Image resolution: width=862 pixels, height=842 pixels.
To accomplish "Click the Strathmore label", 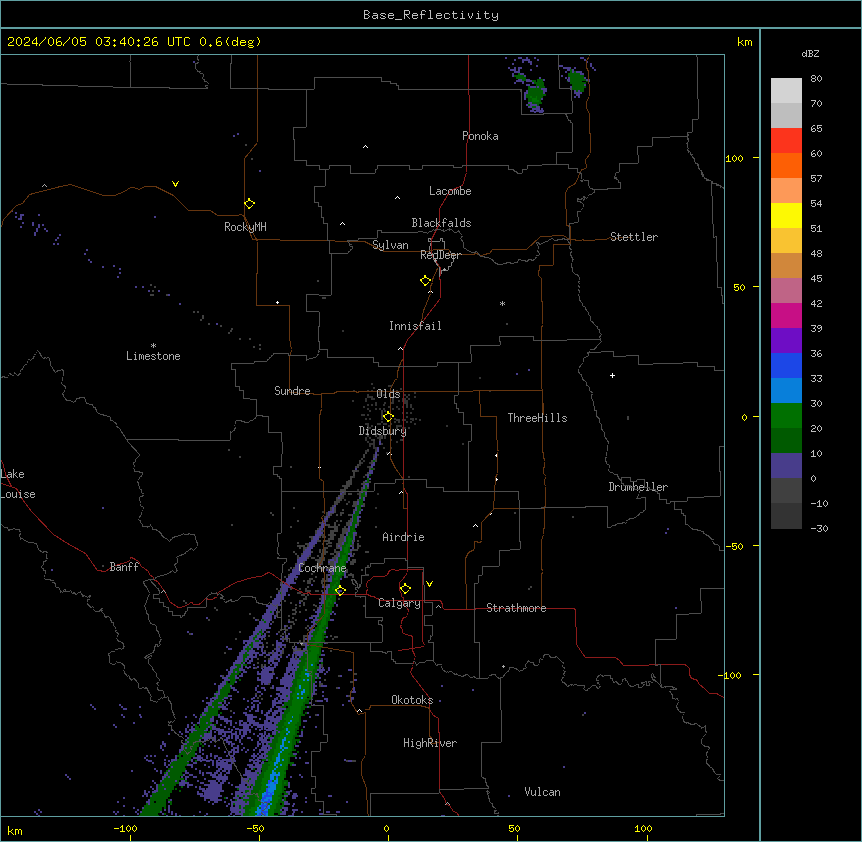I will click(516, 608).
